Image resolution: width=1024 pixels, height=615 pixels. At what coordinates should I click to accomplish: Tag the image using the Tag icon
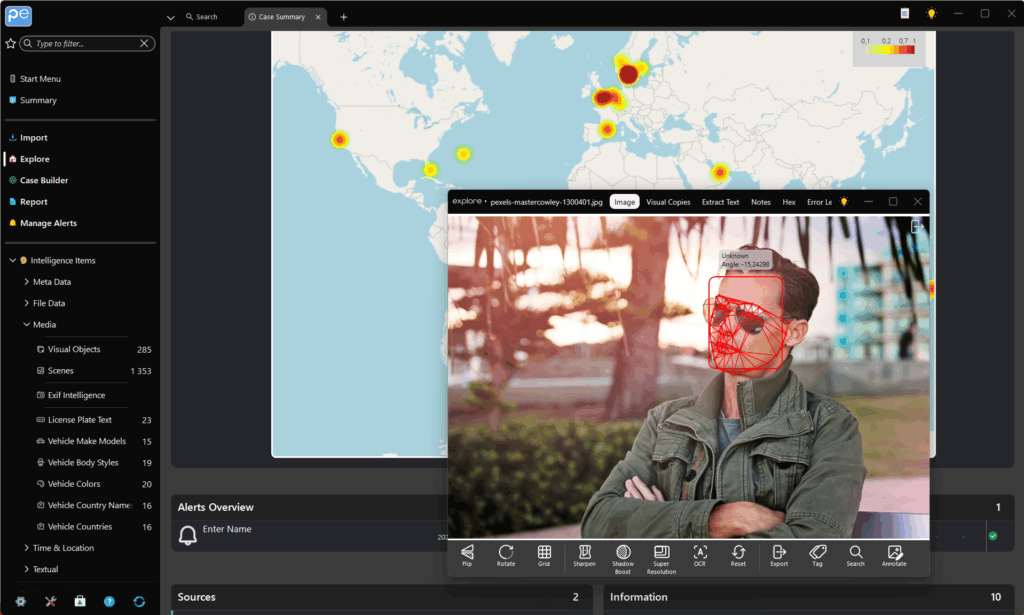[817, 555]
